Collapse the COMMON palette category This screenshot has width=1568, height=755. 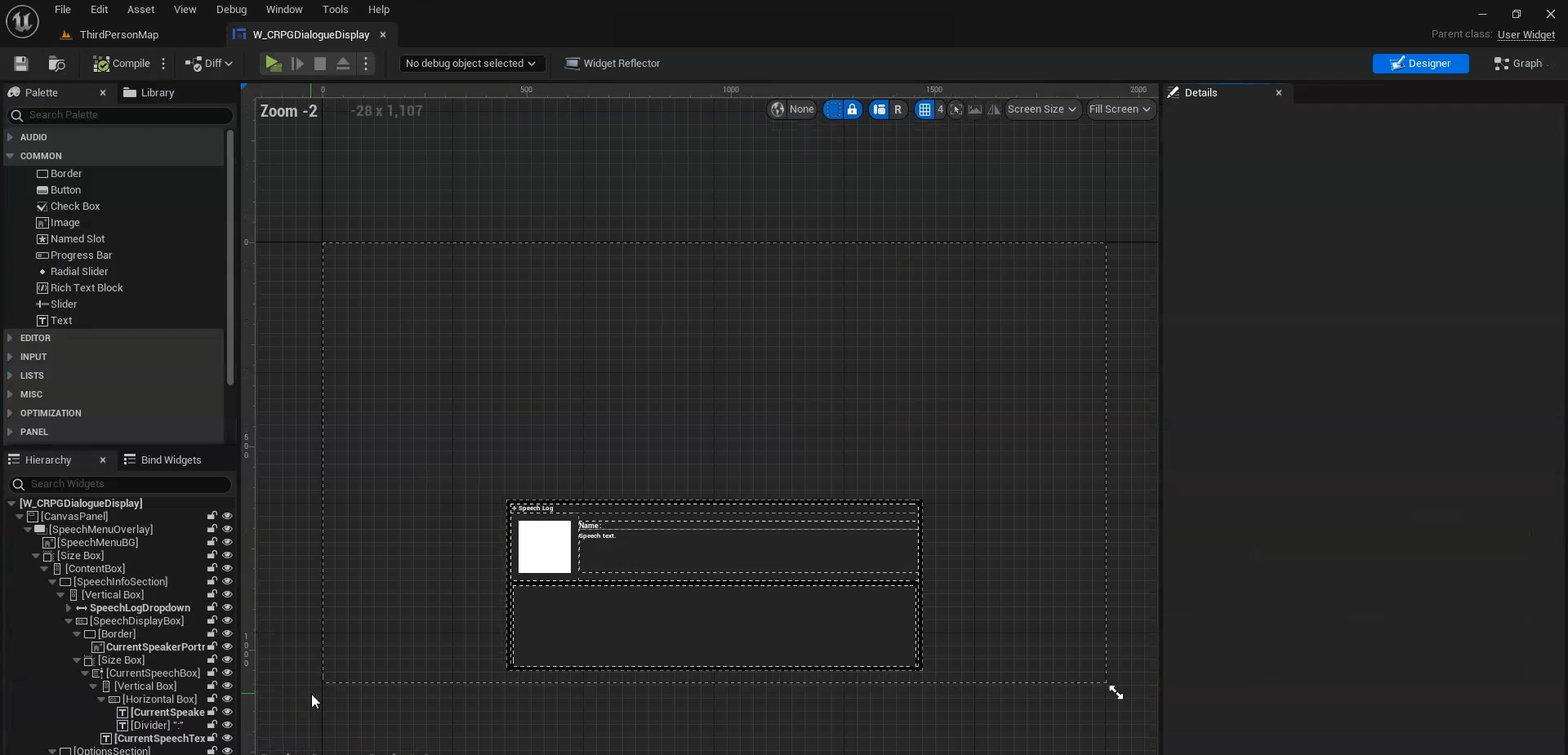tap(10, 156)
